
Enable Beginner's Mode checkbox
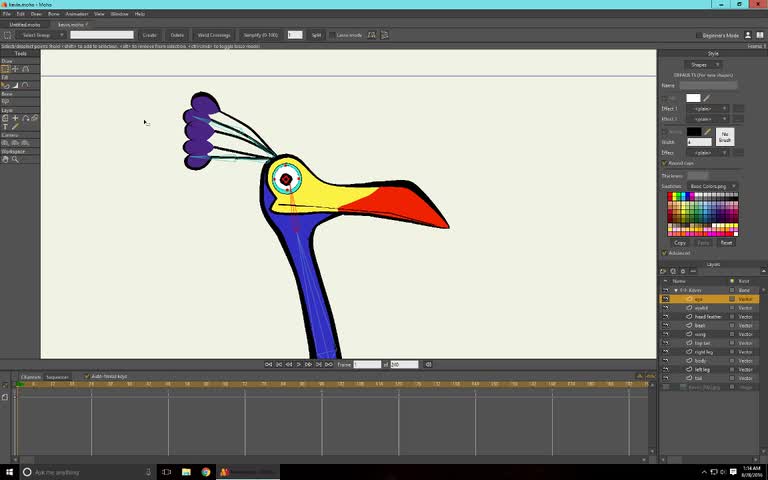699,35
